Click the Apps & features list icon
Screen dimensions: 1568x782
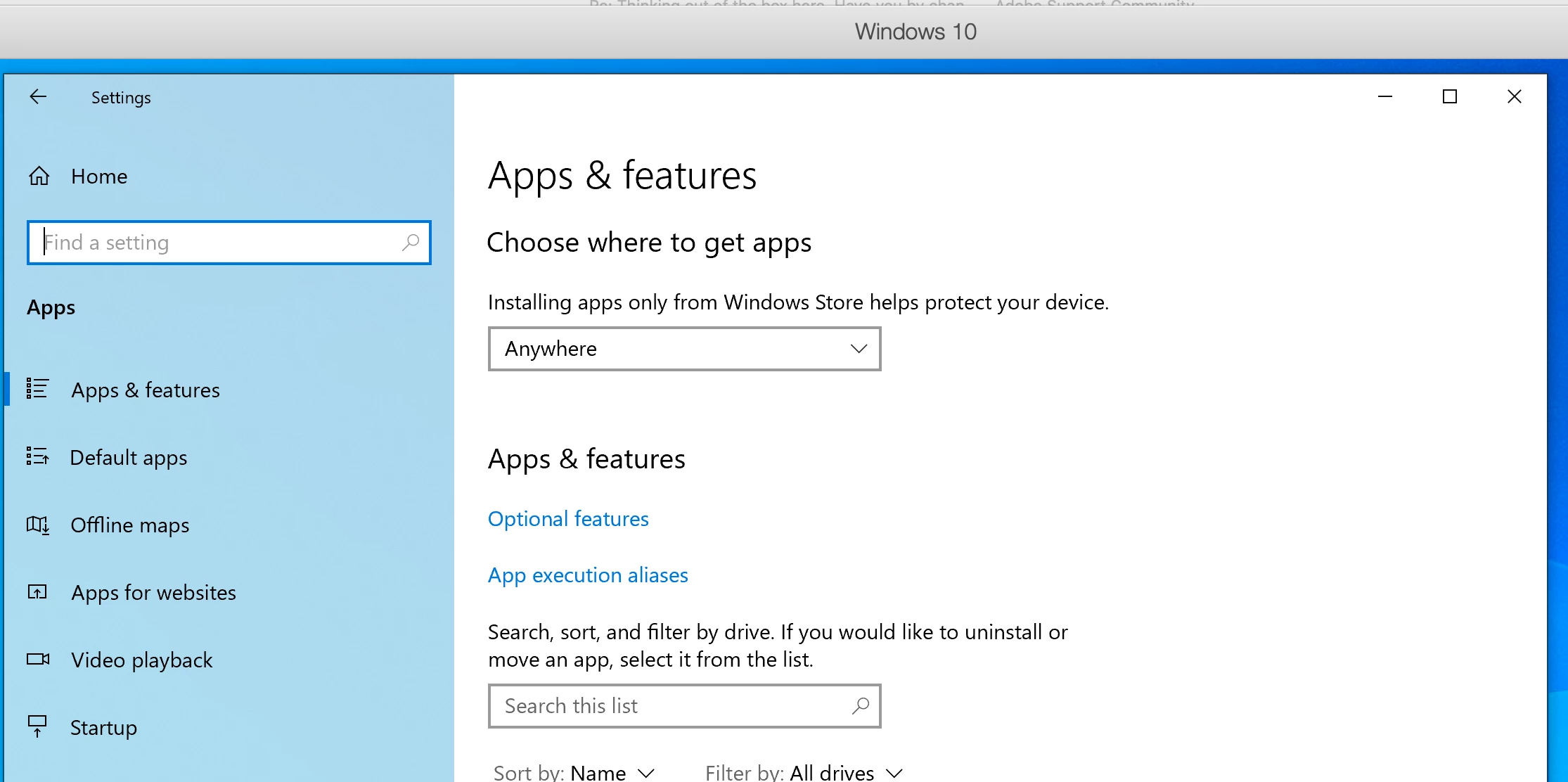tap(37, 389)
